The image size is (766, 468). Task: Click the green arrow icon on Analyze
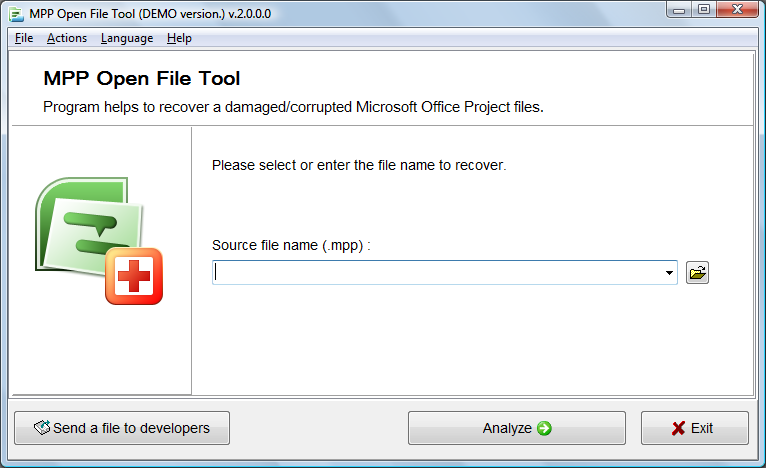point(544,428)
